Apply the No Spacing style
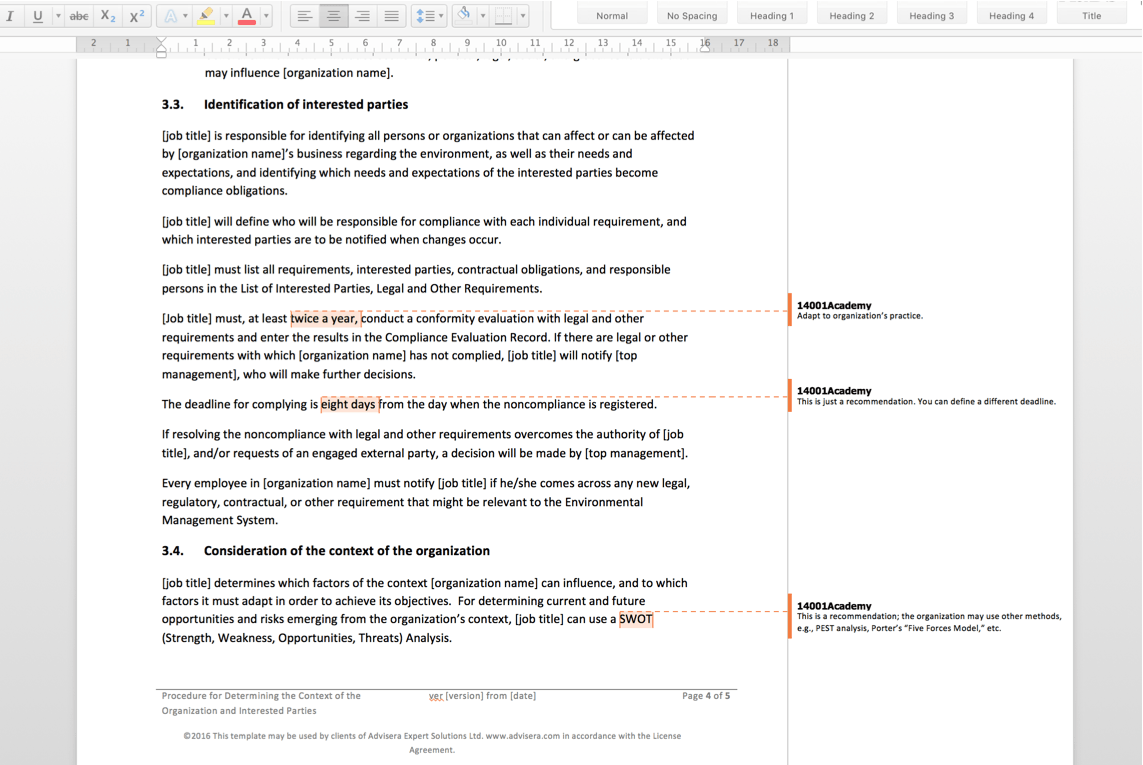 [692, 16]
